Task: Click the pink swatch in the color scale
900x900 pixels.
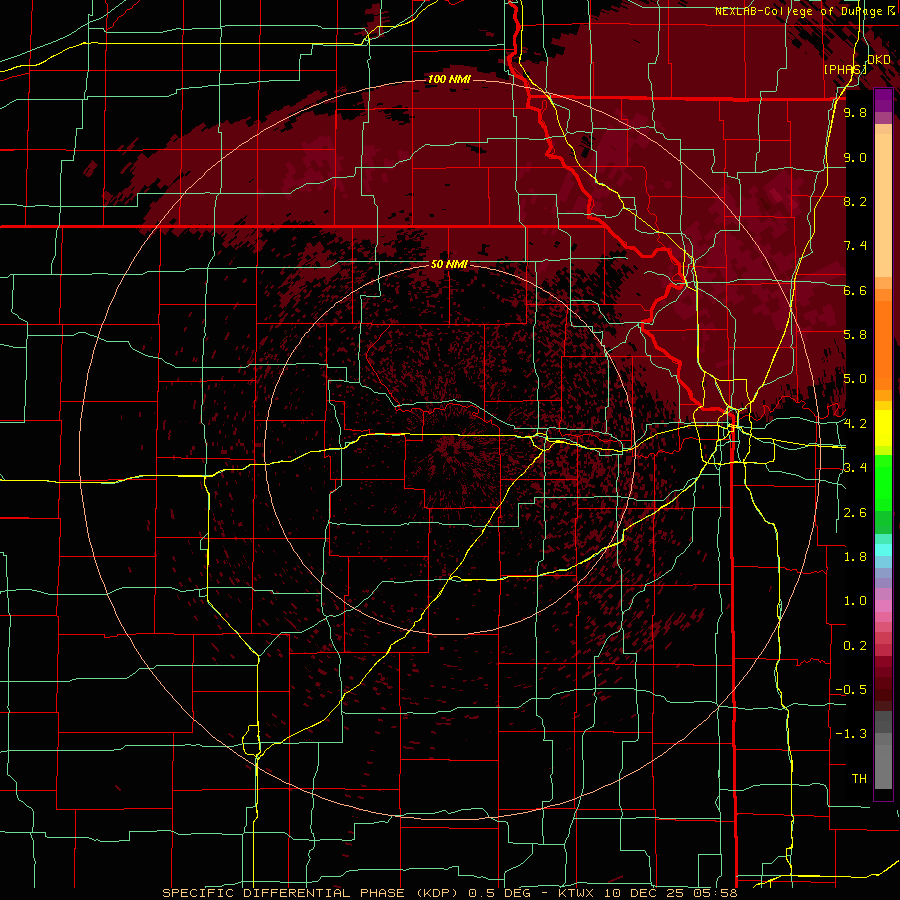Action: coord(883,606)
